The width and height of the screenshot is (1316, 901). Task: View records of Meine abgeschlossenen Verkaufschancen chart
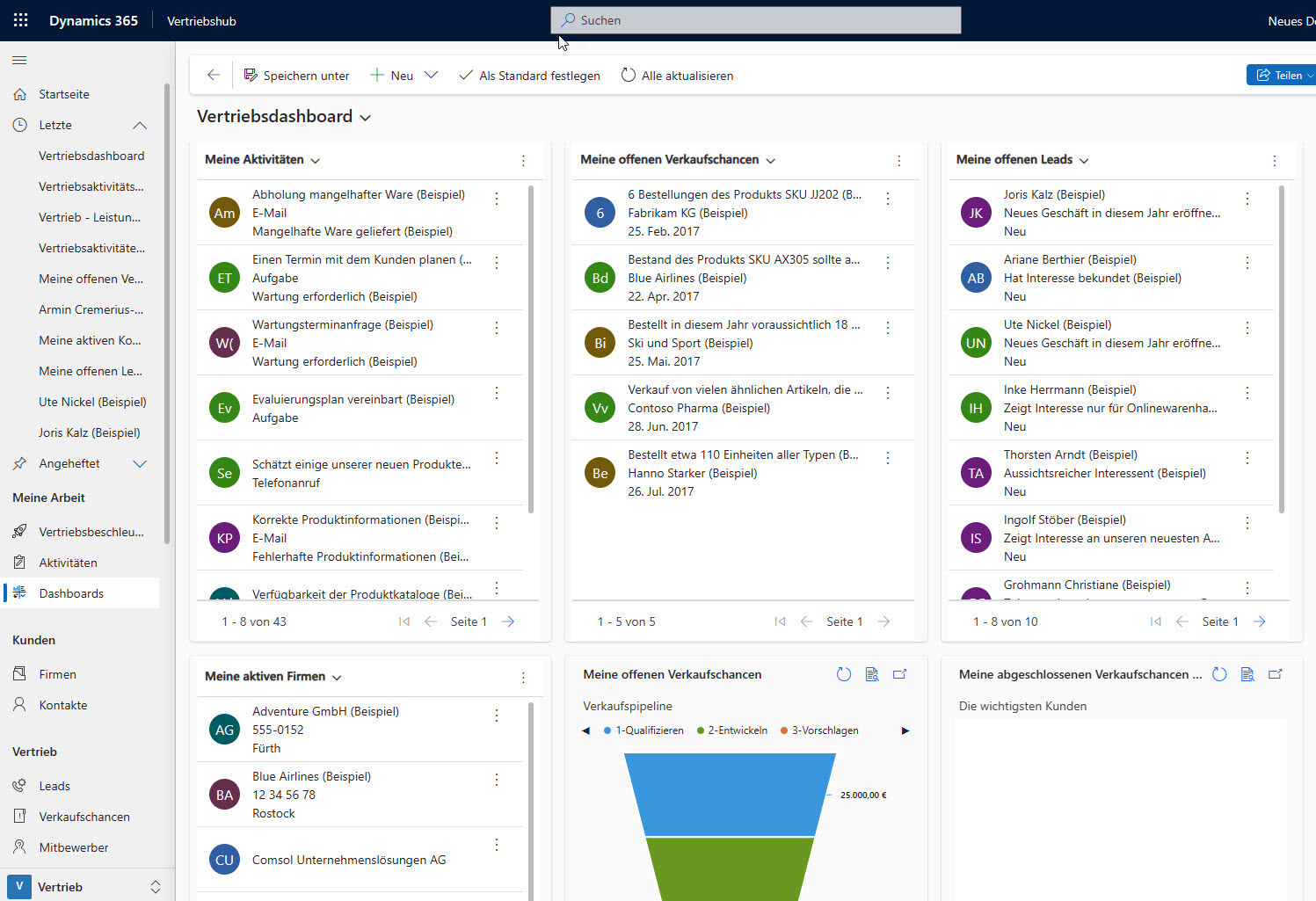coord(1247,674)
